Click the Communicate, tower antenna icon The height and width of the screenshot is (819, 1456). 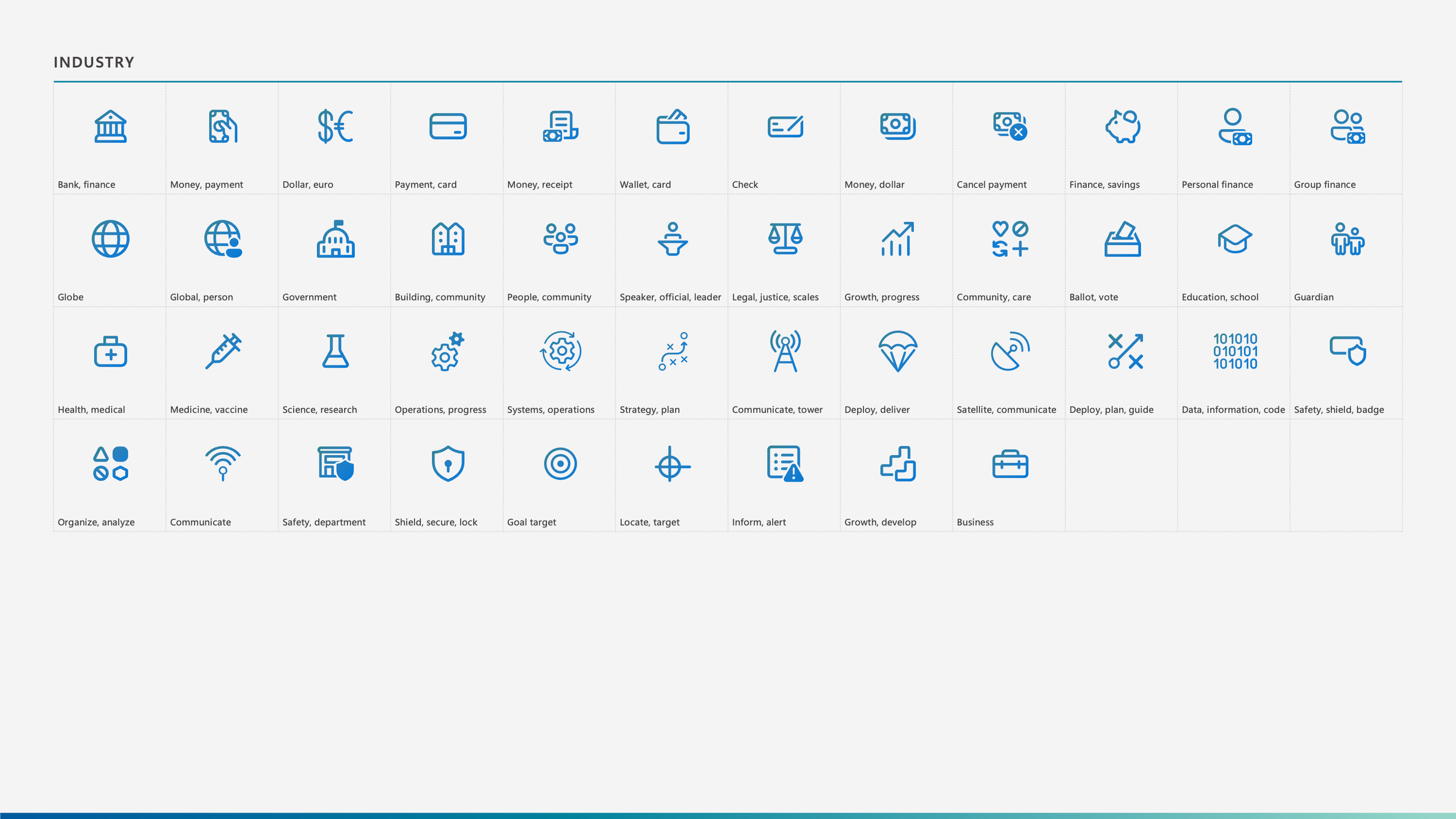coord(785,351)
